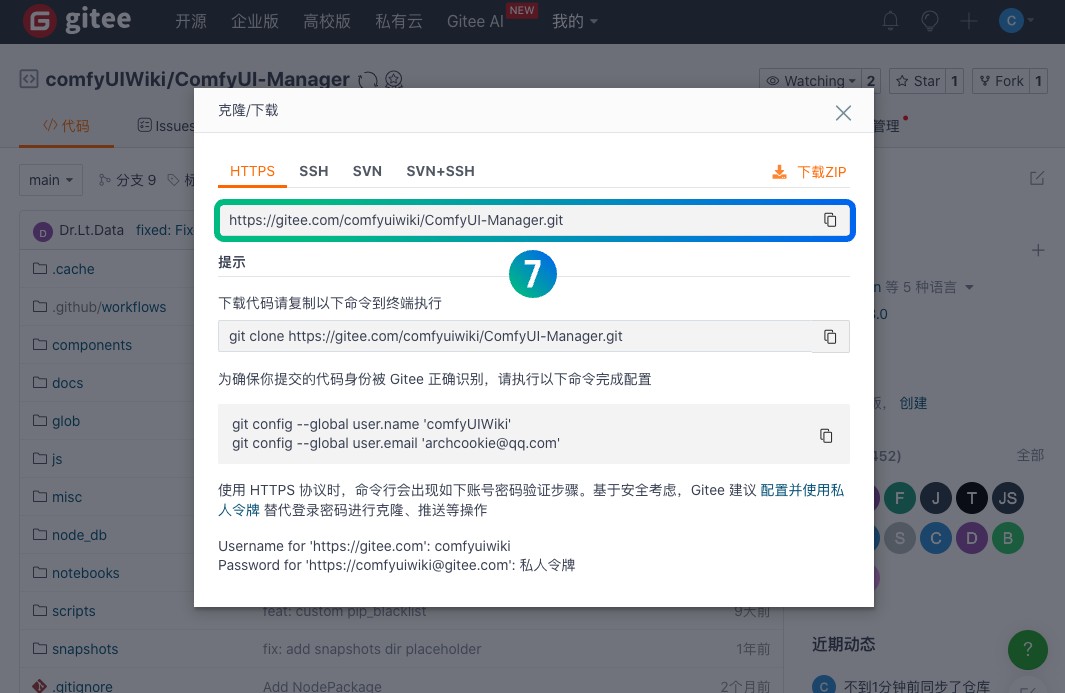Viewport: 1065px width, 693px height.
Task: Click the B contributor avatar
Action: (1007, 538)
